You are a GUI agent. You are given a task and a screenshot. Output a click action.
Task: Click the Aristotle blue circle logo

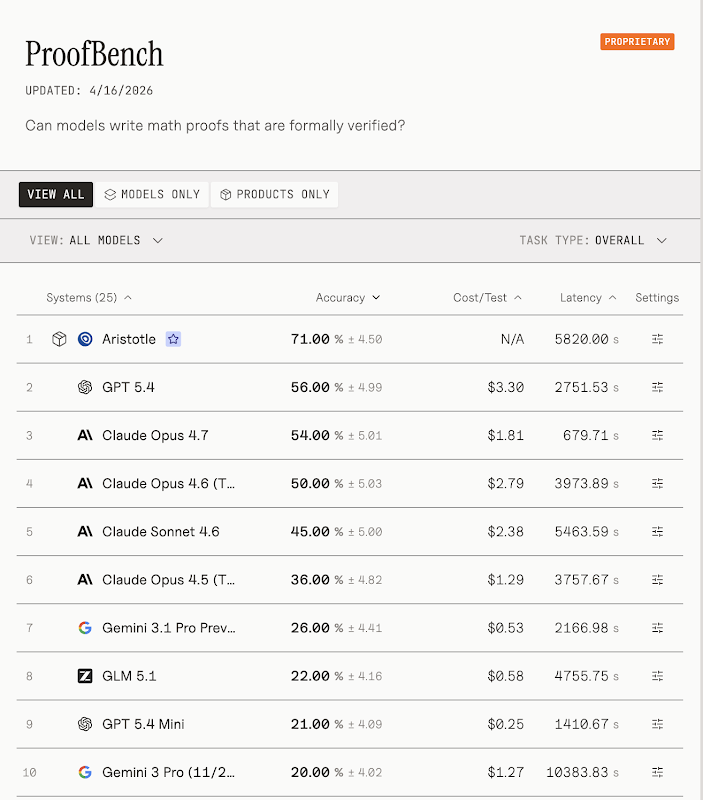(x=85, y=339)
